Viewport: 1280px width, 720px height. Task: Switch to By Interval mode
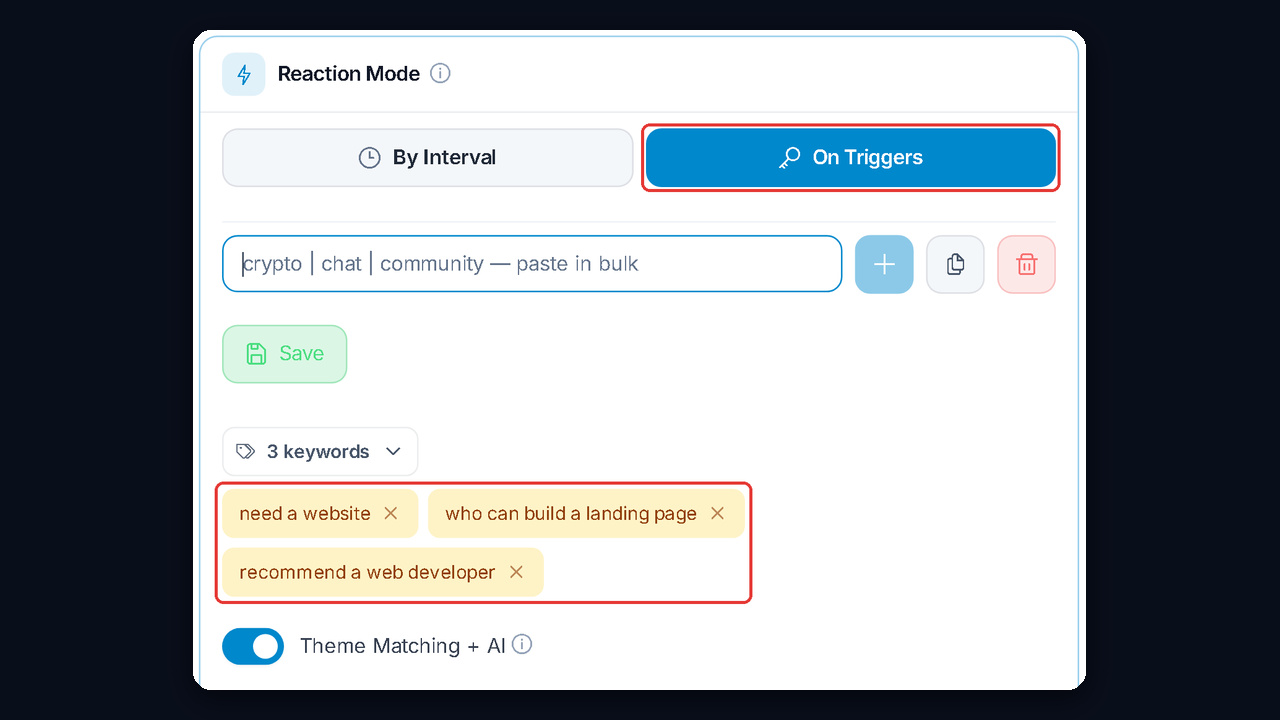[428, 157]
